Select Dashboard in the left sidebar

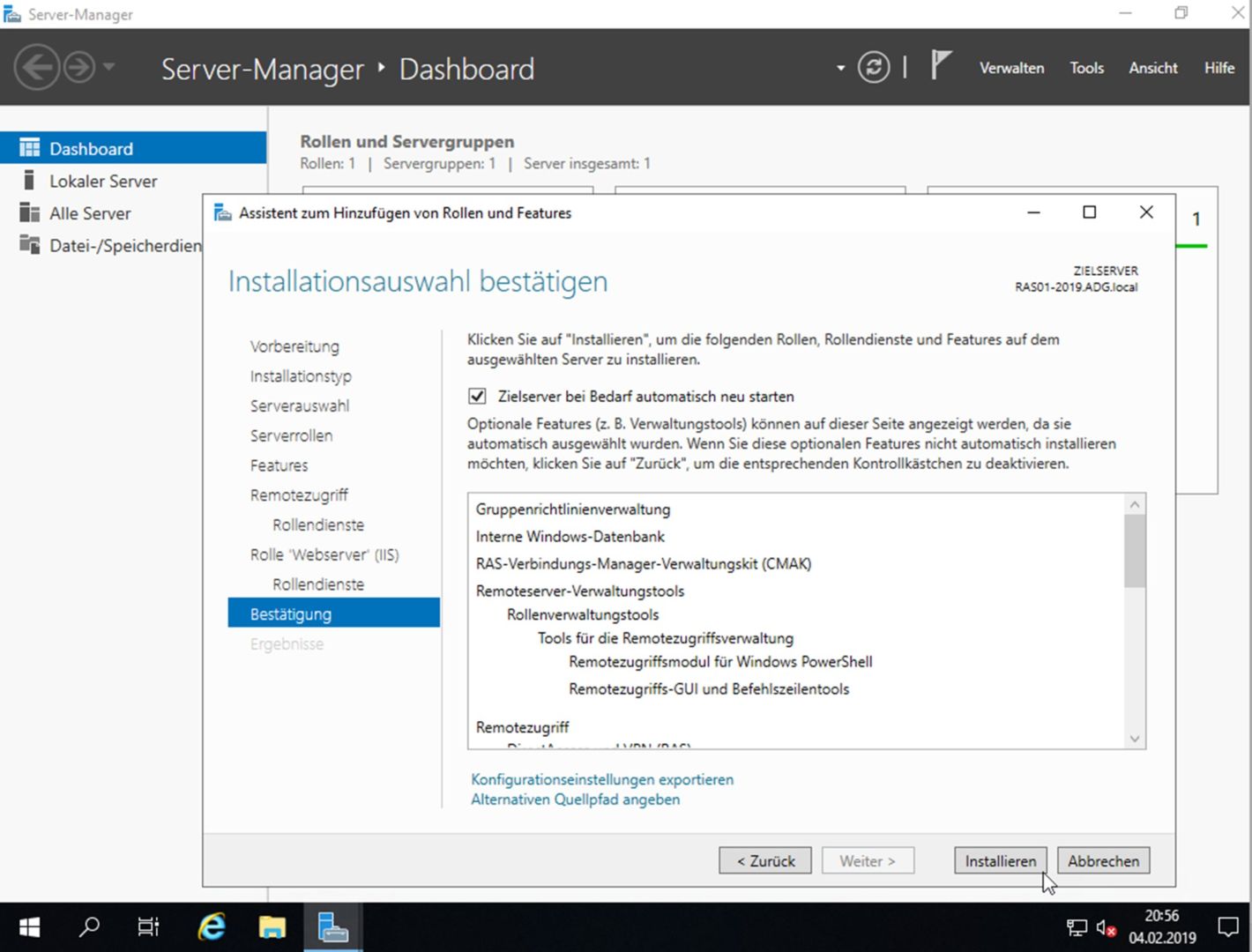tap(133, 148)
